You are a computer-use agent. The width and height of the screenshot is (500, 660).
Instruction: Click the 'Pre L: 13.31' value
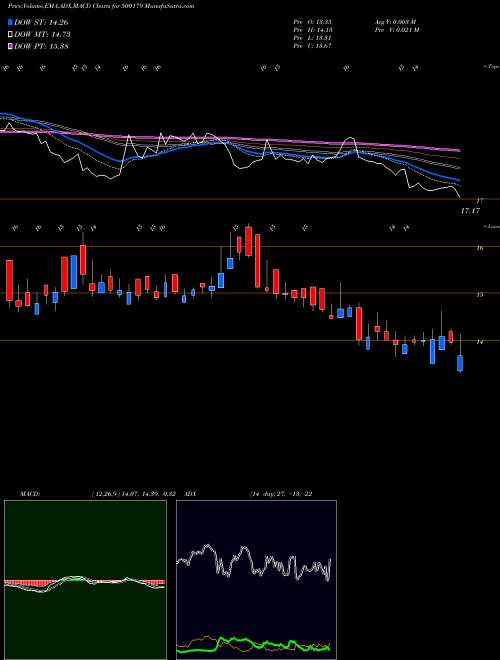pyautogui.click(x=313, y=38)
